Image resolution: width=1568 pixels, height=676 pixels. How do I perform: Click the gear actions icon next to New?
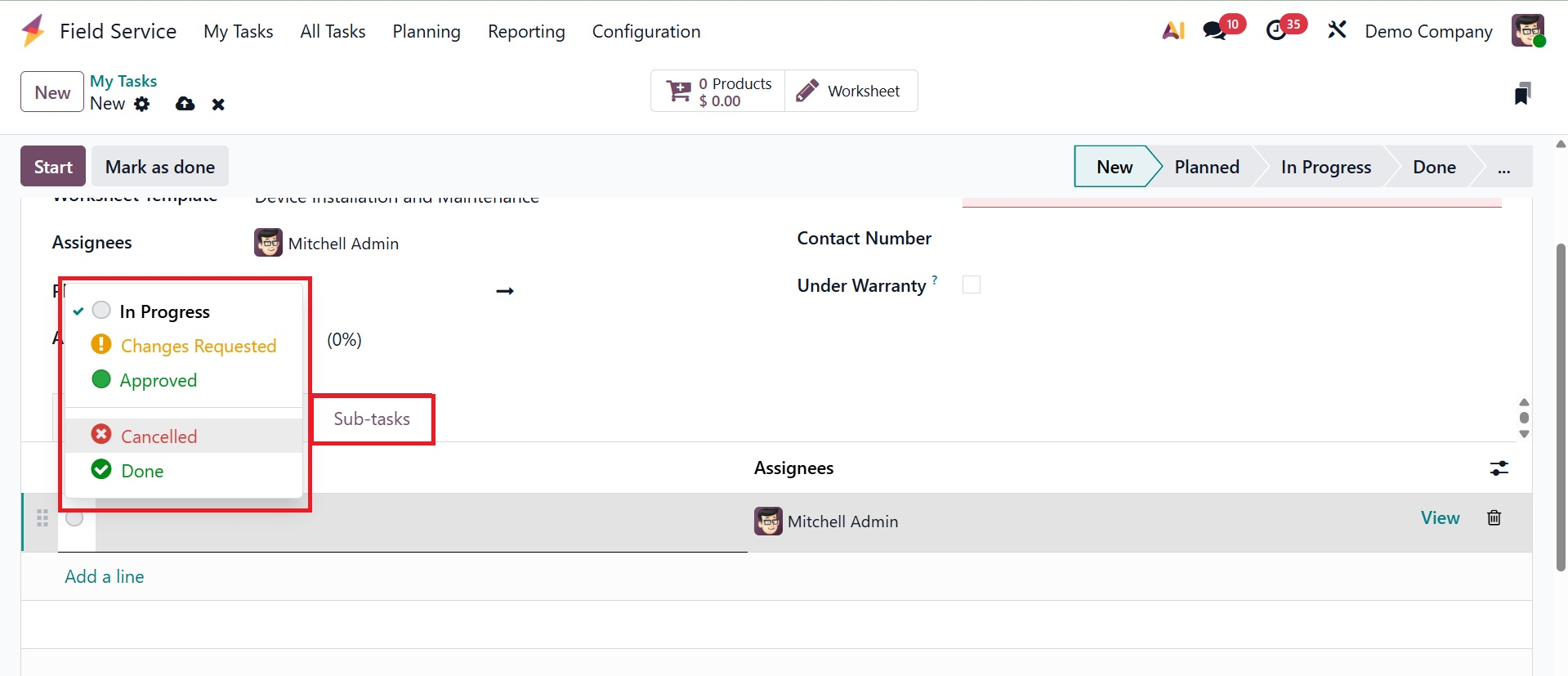(142, 104)
